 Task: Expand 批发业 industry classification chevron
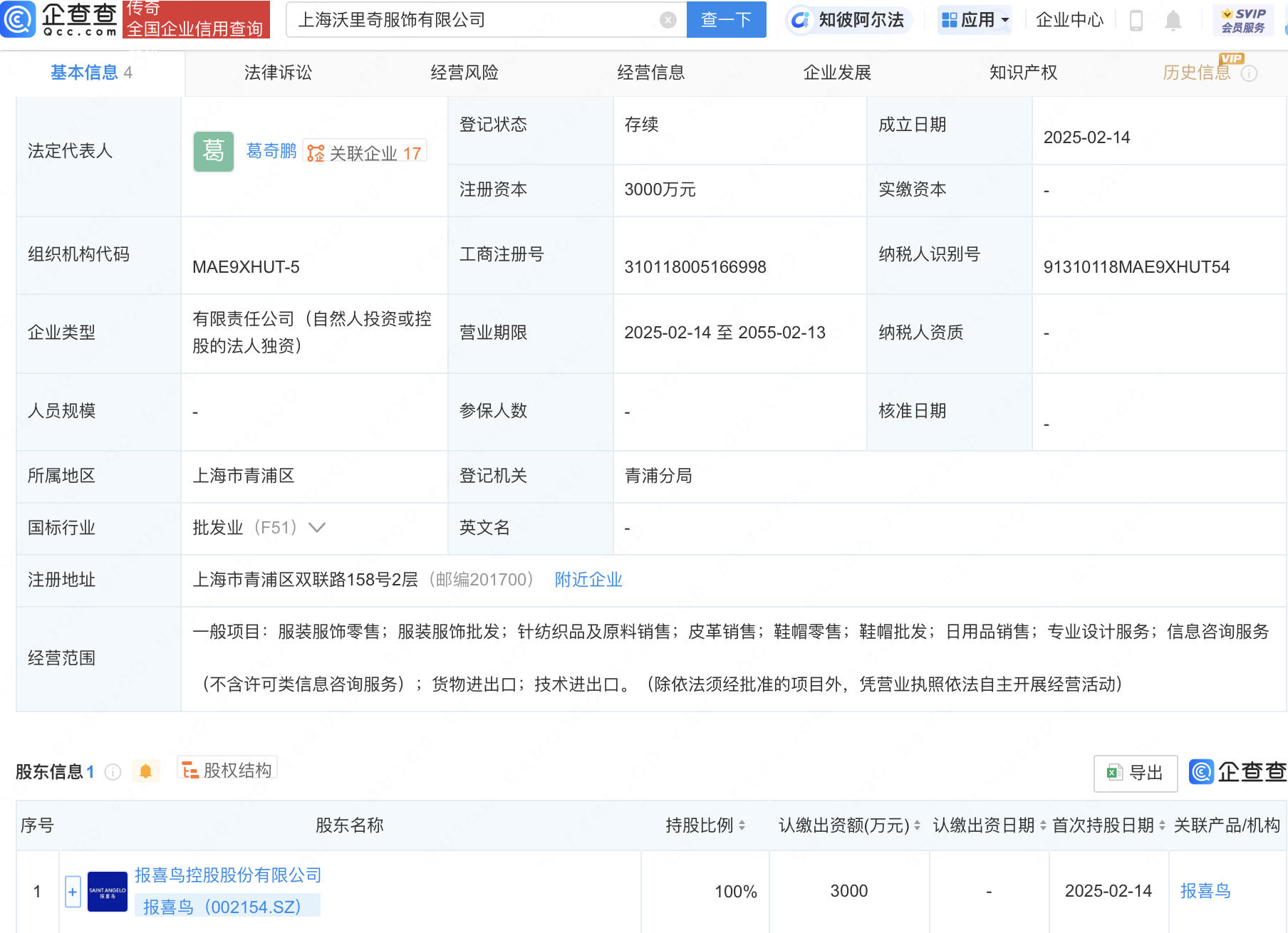[x=318, y=528]
